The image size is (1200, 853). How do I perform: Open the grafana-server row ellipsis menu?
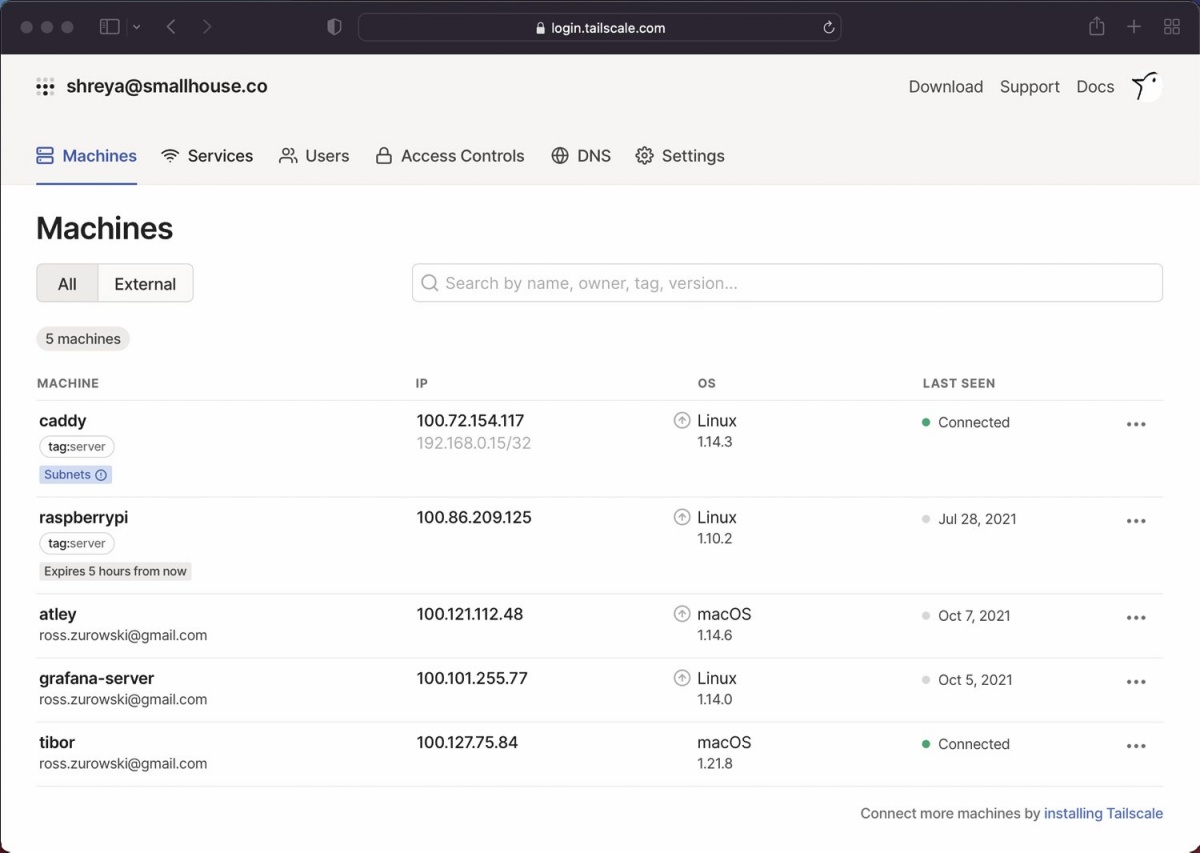[x=1136, y=682]
